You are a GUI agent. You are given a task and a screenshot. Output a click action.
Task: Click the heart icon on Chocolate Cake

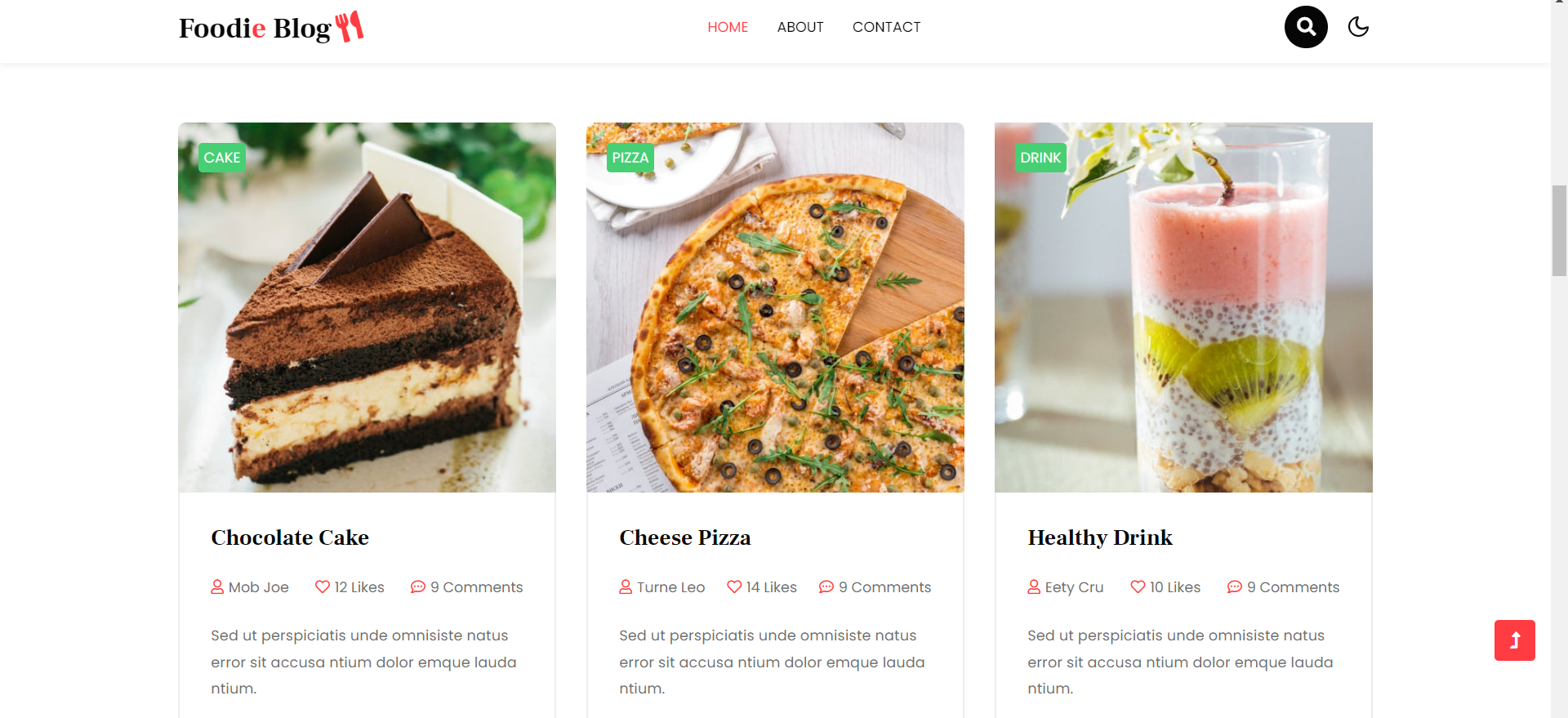[x=323, y=586]
